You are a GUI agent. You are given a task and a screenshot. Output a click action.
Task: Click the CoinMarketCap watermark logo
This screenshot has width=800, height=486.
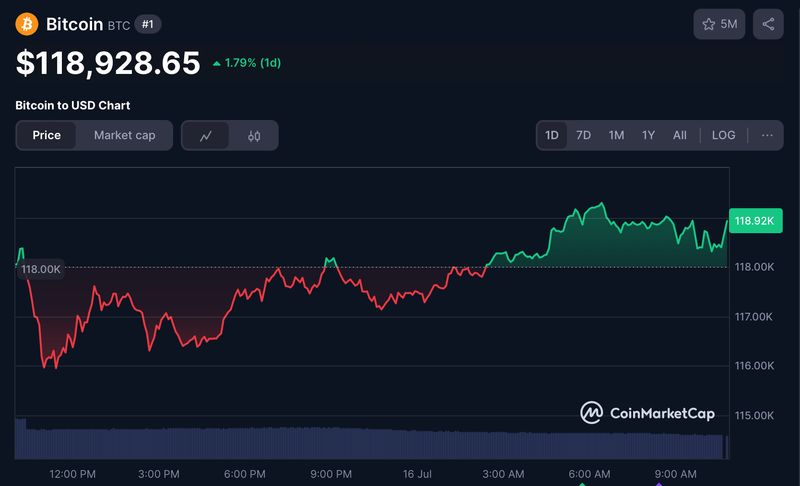(x=648, y=412)
